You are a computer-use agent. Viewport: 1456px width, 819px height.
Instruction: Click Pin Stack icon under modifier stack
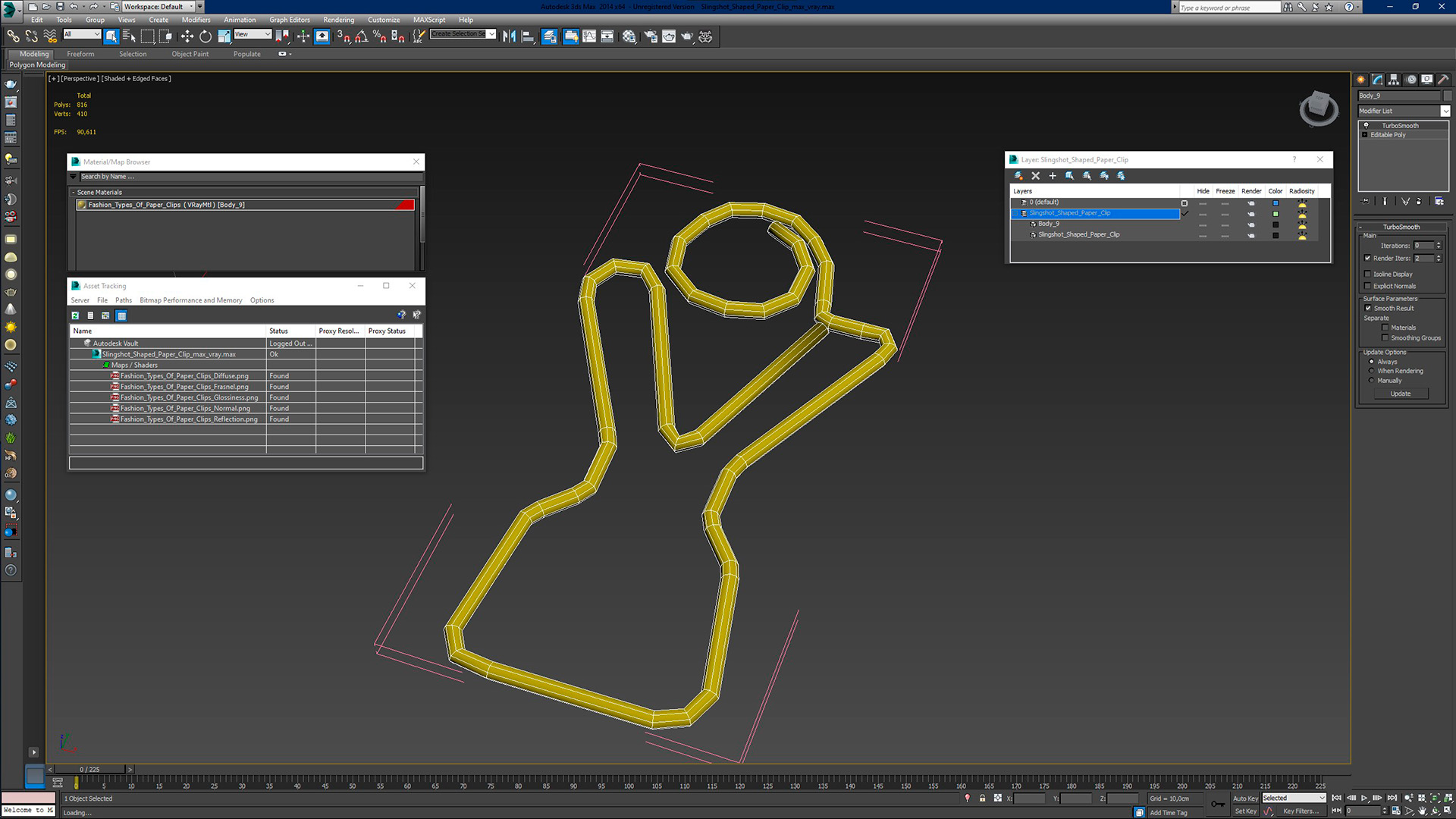[x=1366, y=201]
